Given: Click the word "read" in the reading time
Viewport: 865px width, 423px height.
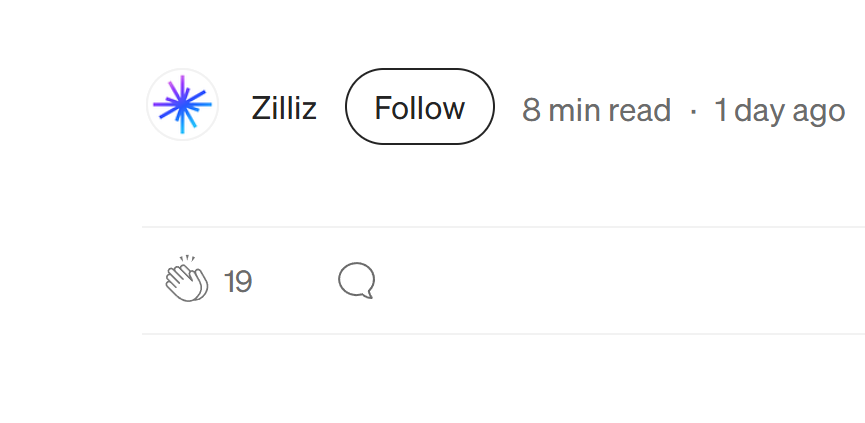Looking at the screenshot, I should click(639, 110).
